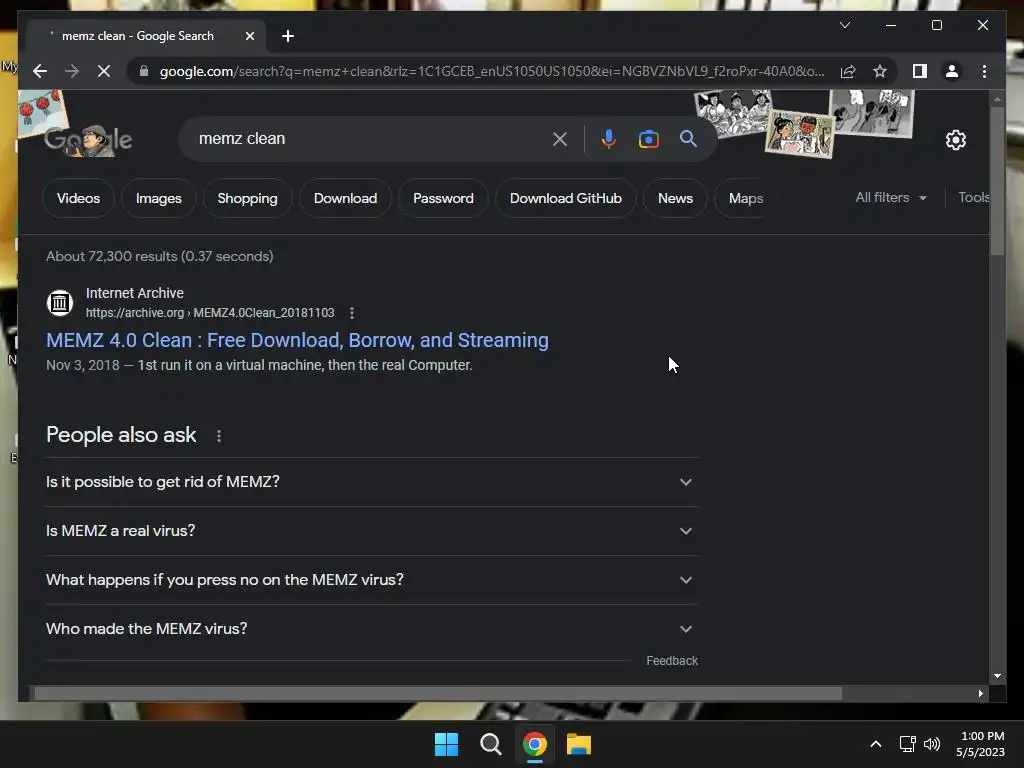The width and height of the screenshot is (1024, 768).
Task: Click the volume speaker tray icon
Action: [x=932, y=744]
